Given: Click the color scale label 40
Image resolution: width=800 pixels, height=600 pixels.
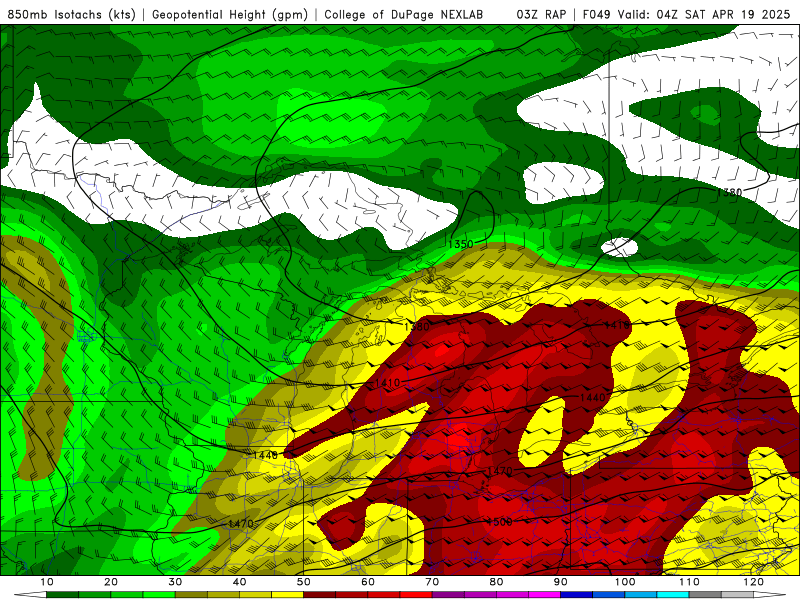Looking at the screenshot, I should [239, 582].
